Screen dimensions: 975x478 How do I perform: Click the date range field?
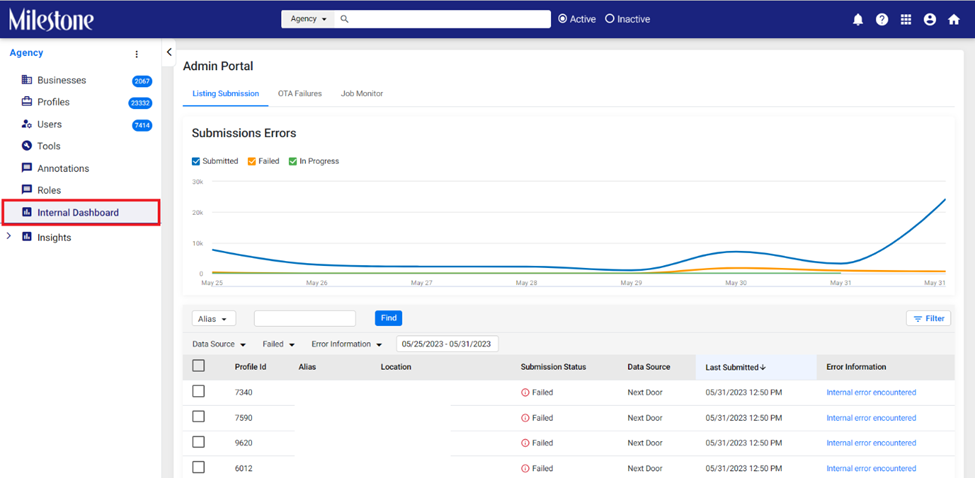pos(447,344)
